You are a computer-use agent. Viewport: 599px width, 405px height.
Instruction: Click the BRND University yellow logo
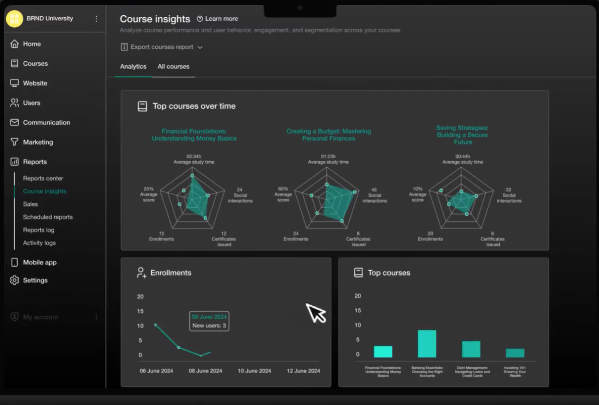pyautogui.click(x=15, y=18)
